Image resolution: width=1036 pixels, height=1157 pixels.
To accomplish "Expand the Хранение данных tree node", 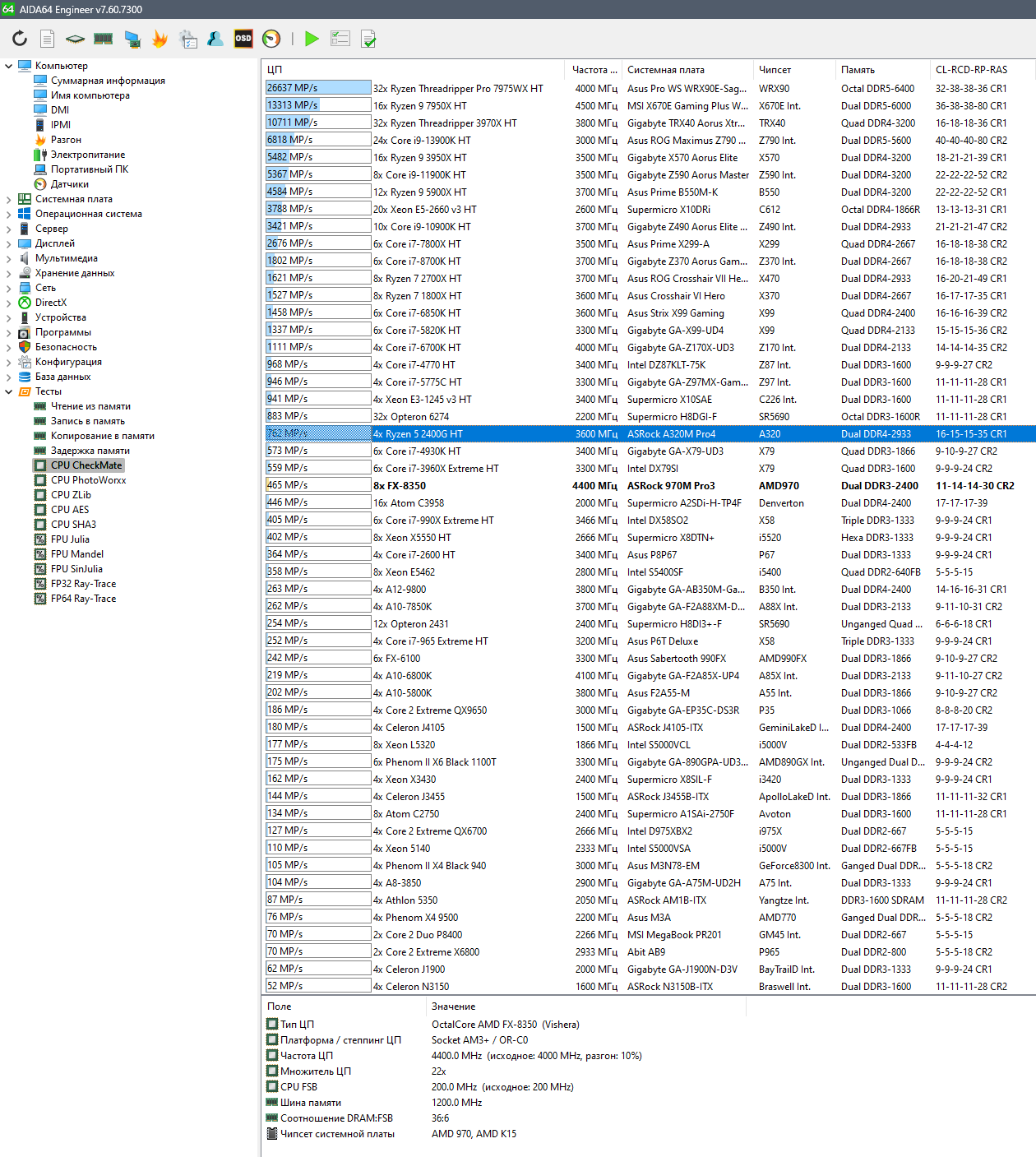I will coord(8,273).
